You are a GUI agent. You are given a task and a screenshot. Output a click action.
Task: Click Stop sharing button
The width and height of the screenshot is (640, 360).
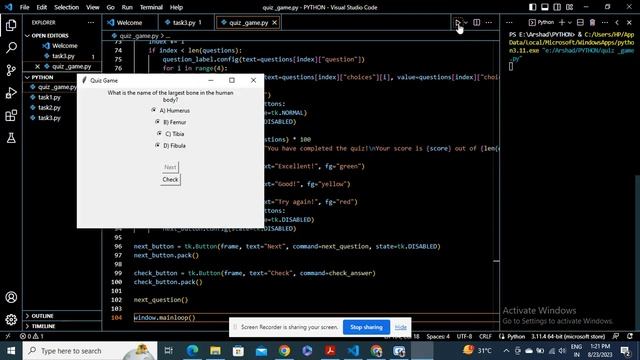pos(366,327)
